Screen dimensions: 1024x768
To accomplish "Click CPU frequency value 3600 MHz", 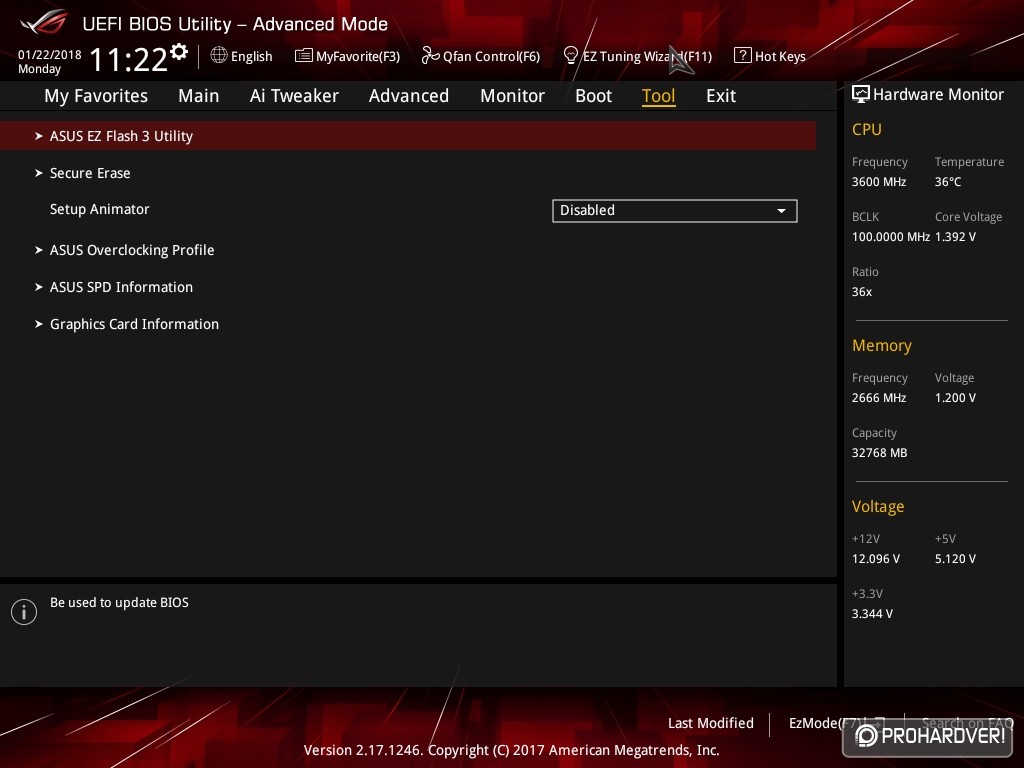I will 879,182.
